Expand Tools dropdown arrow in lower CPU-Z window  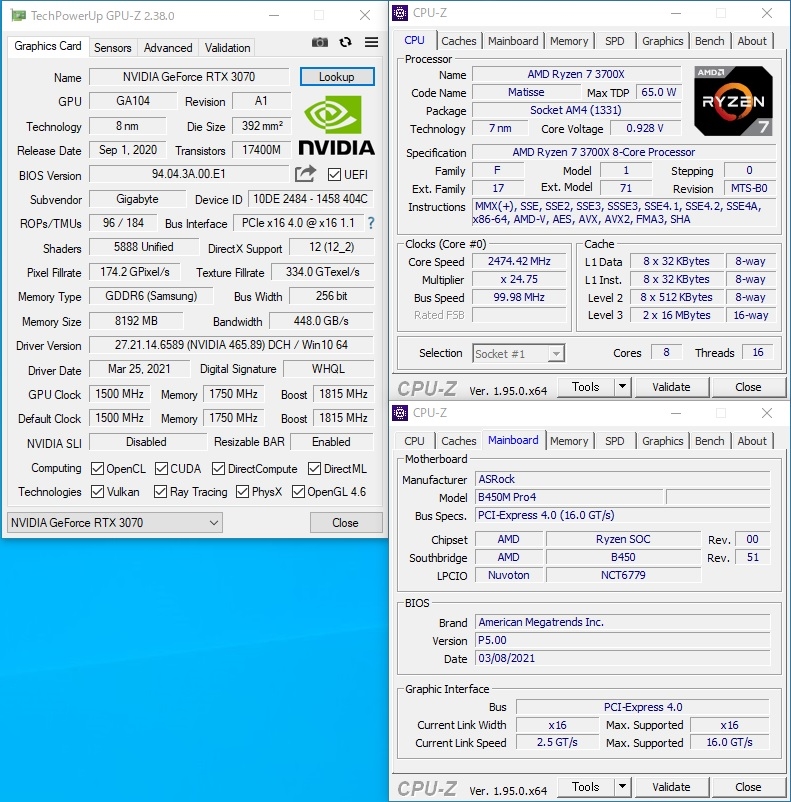pos(623,787)
